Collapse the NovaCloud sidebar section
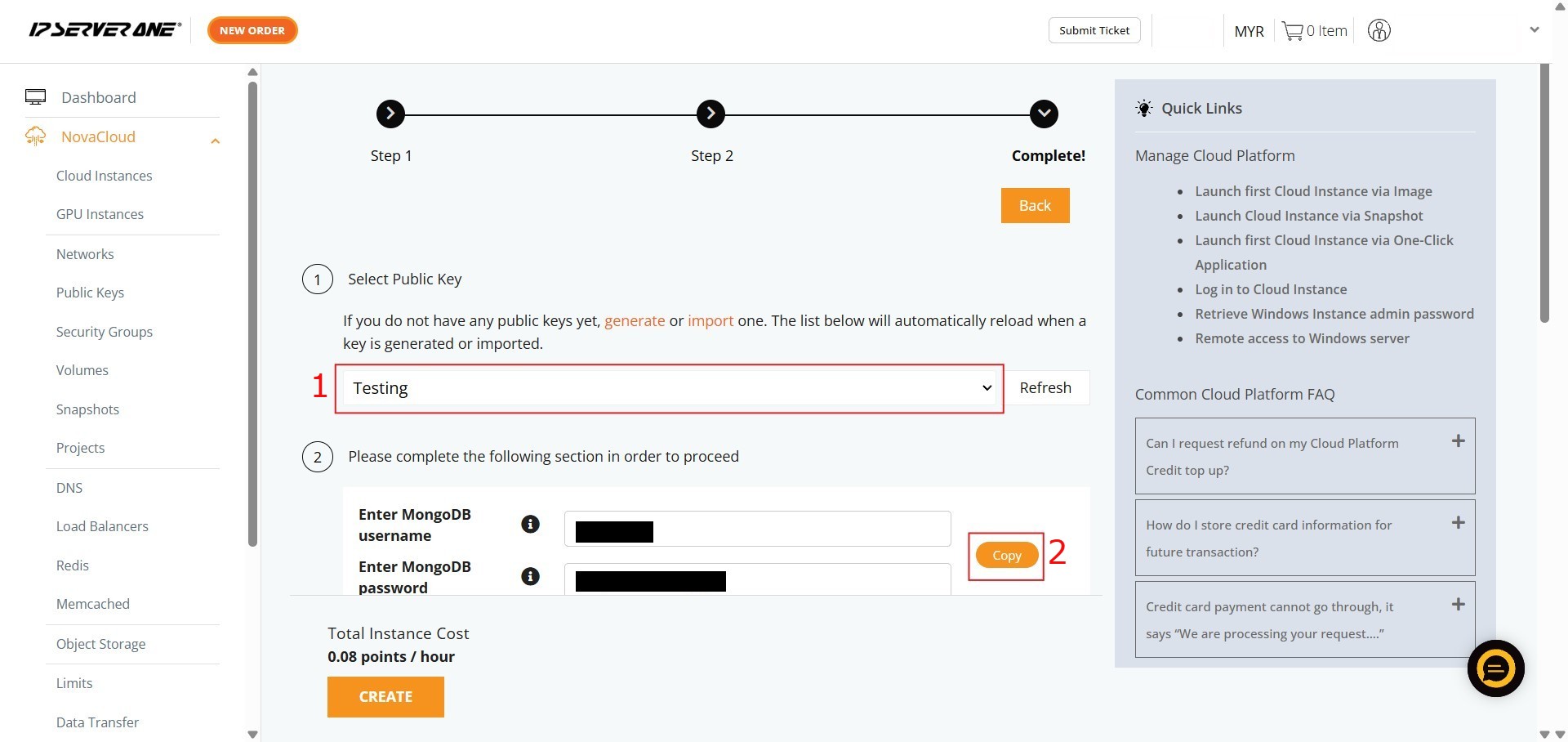1568x742 pixels. point(215,141)
